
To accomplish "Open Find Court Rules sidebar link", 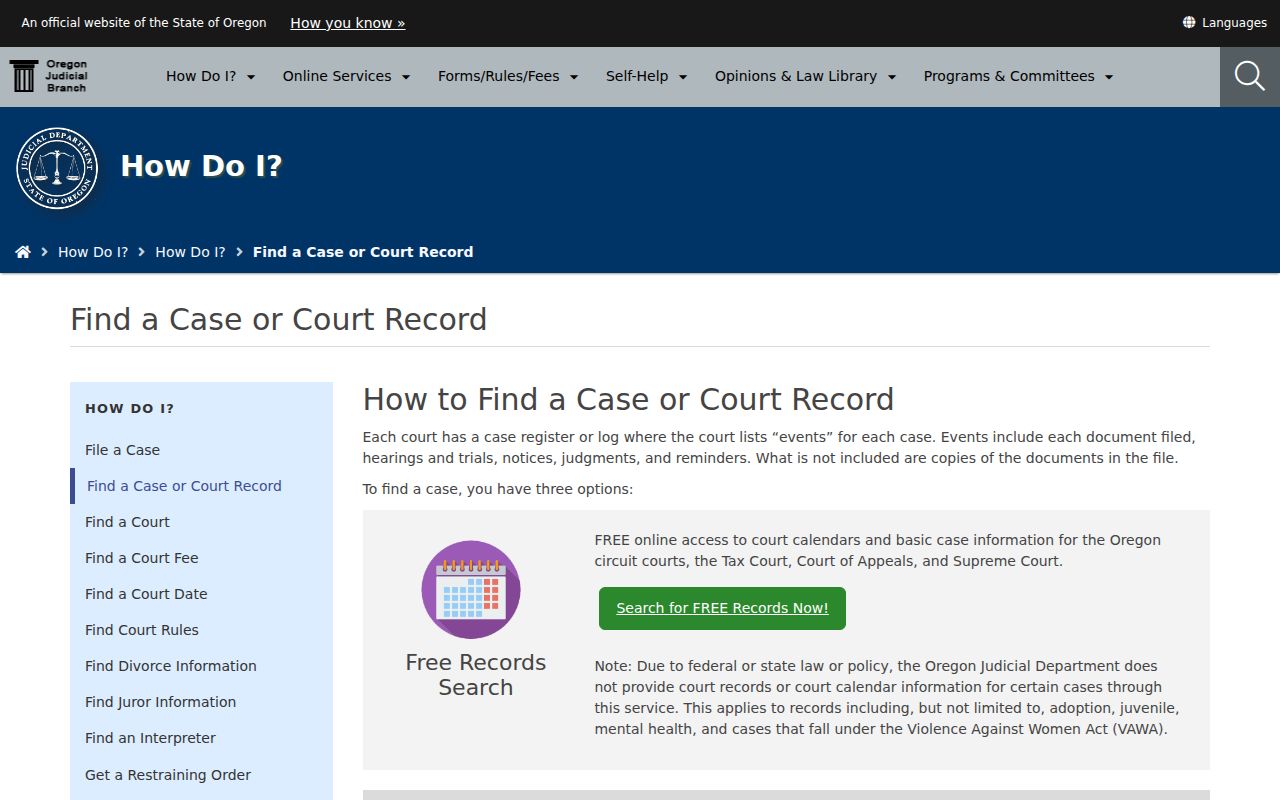I will point(142,630).
